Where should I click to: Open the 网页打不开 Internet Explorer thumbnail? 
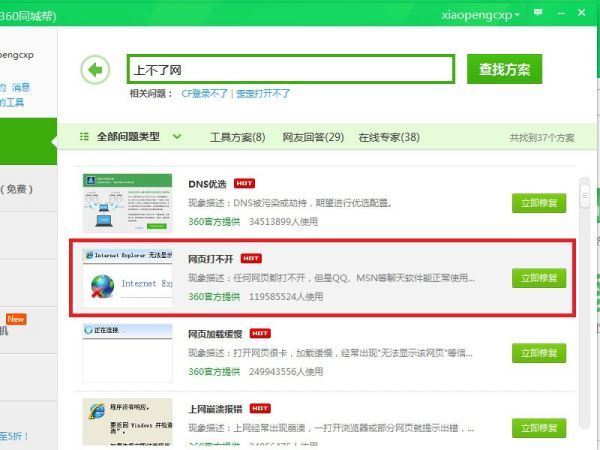(127, 277)
